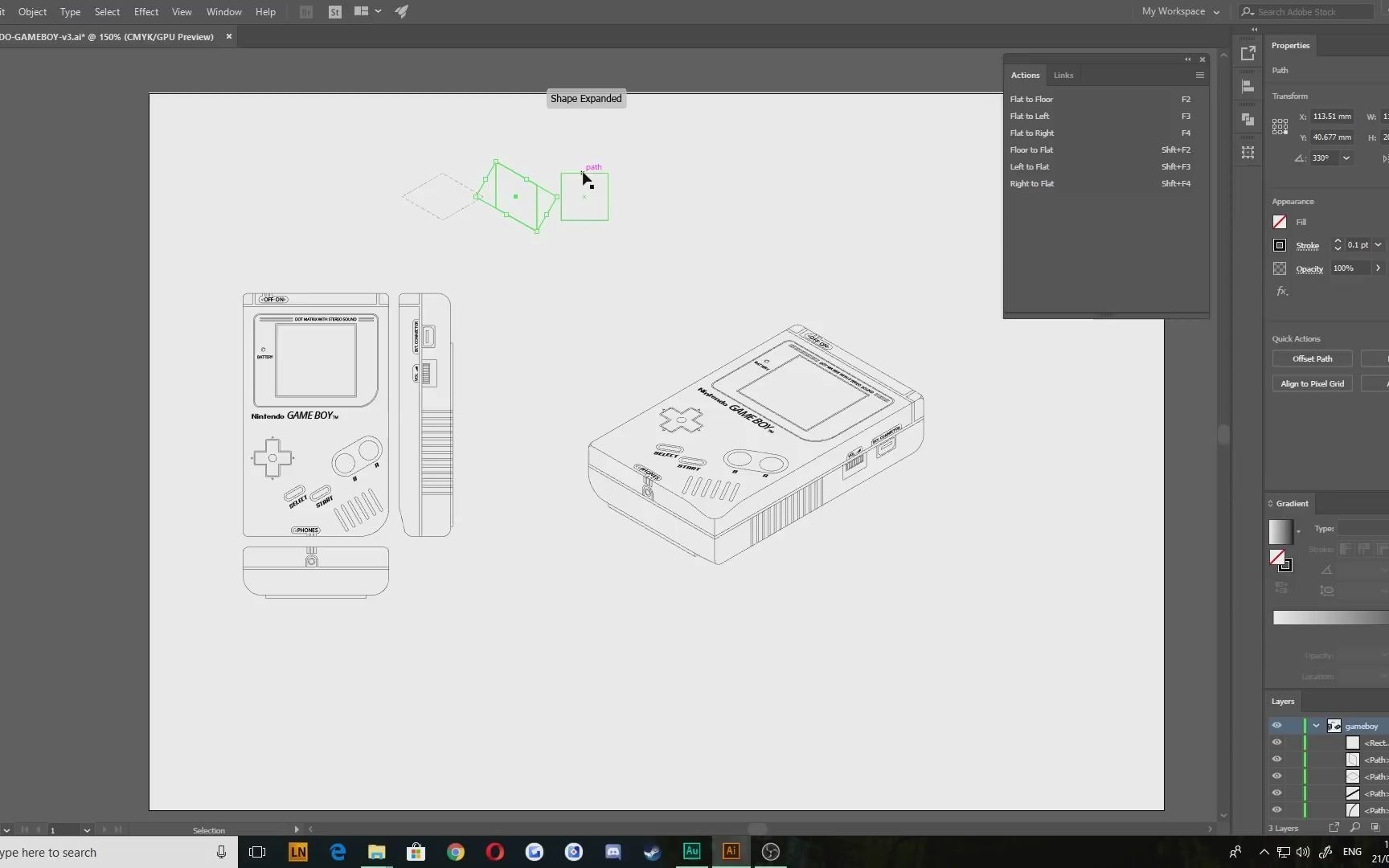This screenshot has height=868, width=1389.
Task: Click the reference point locator grid
Action: [1280, 127]
